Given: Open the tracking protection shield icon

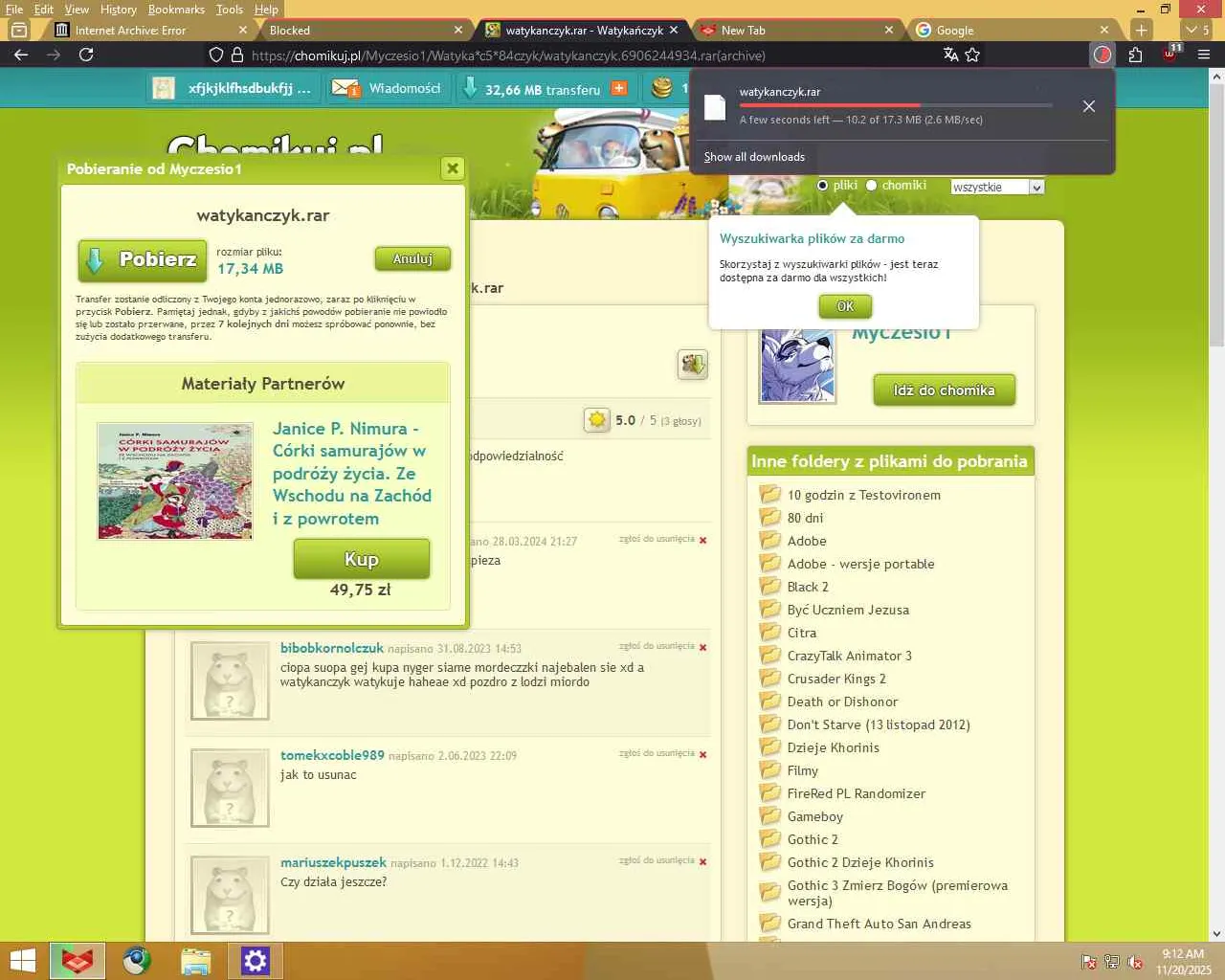Looking at the screenshot, I should pyautogui.click(x=216, y=55).
